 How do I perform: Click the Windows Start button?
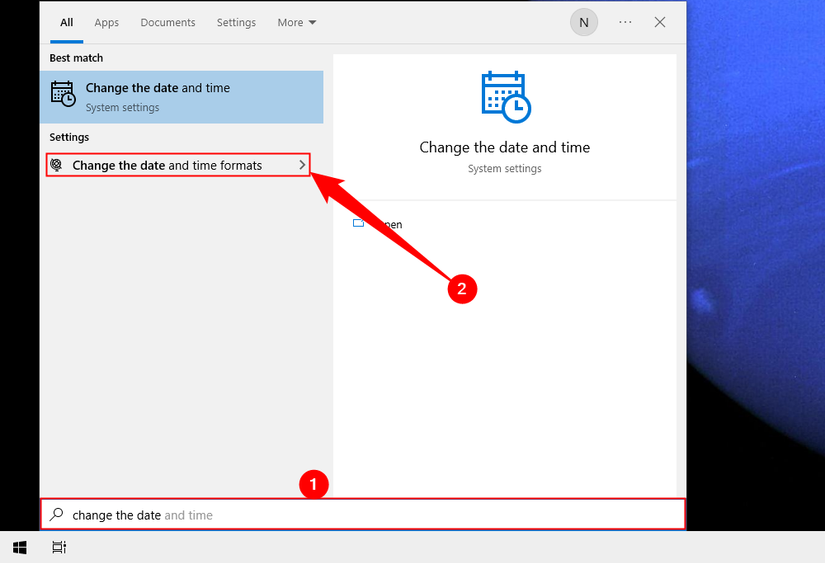pos(19,547)
